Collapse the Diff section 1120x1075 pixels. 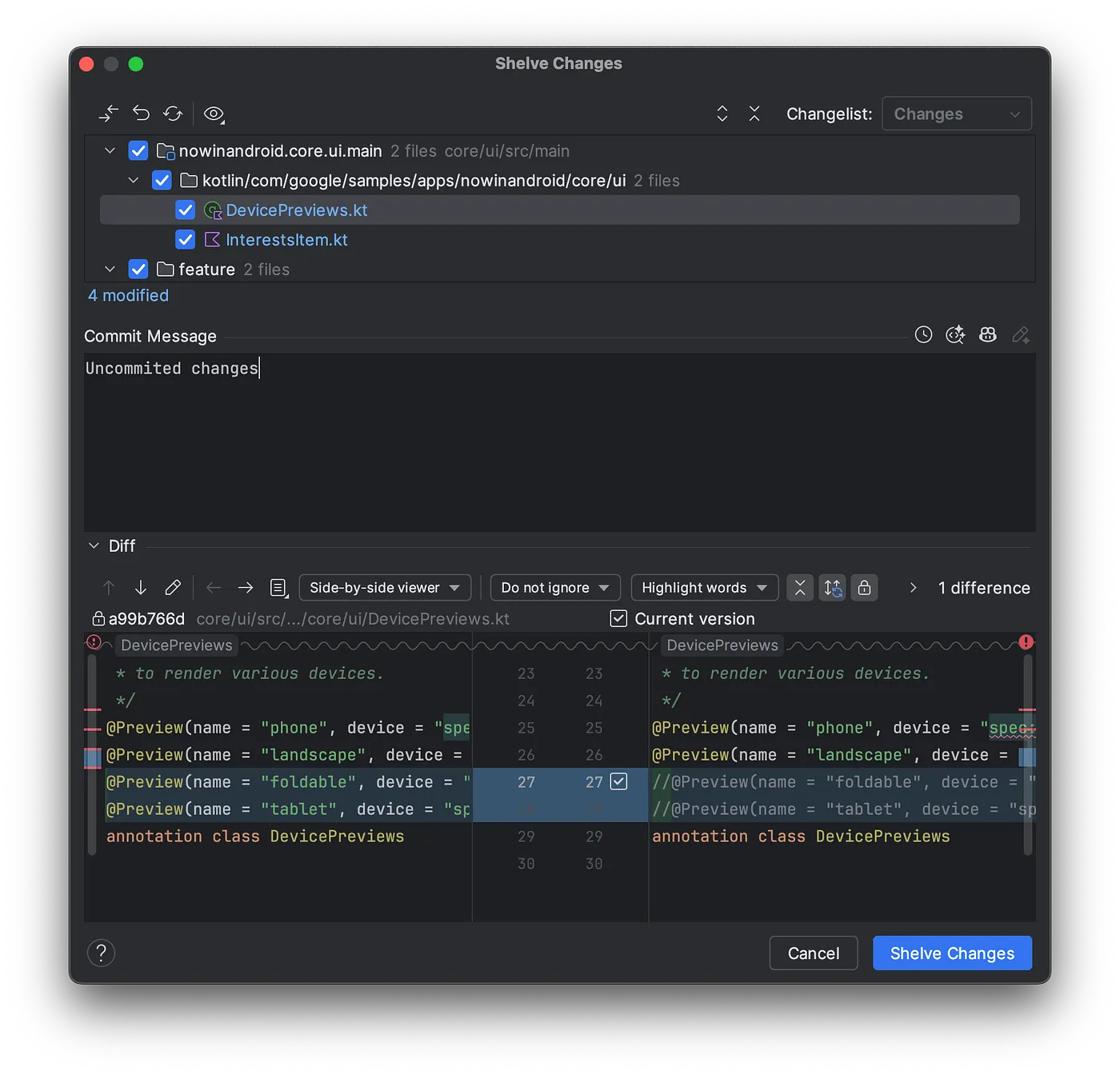click(x=94, y=546)
